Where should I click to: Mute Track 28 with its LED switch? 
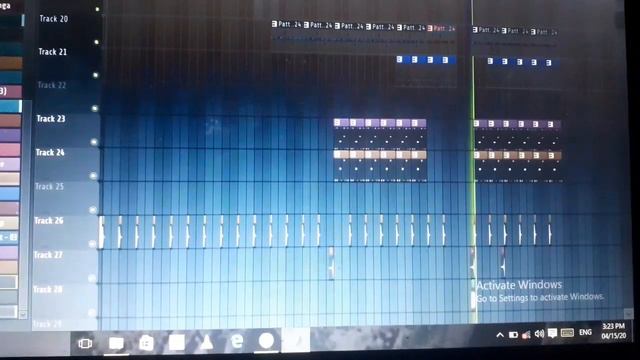[x=92, y=313]
